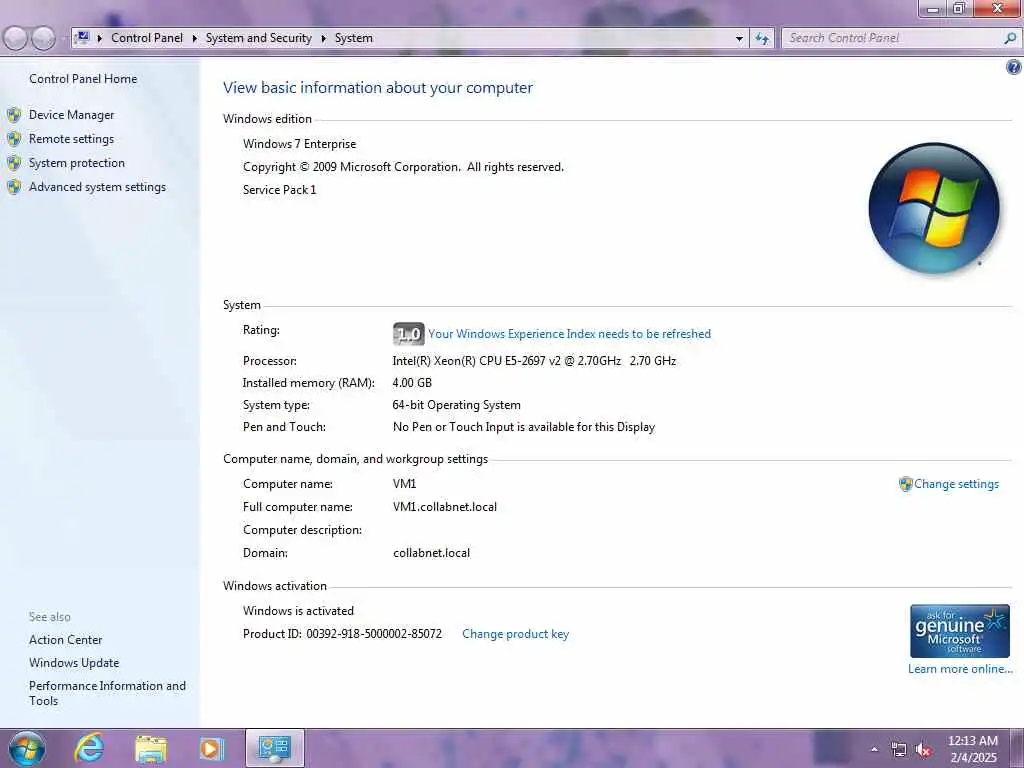Open Learn more online link
The width and height of the screenshot is (1024, 768).
960,669
